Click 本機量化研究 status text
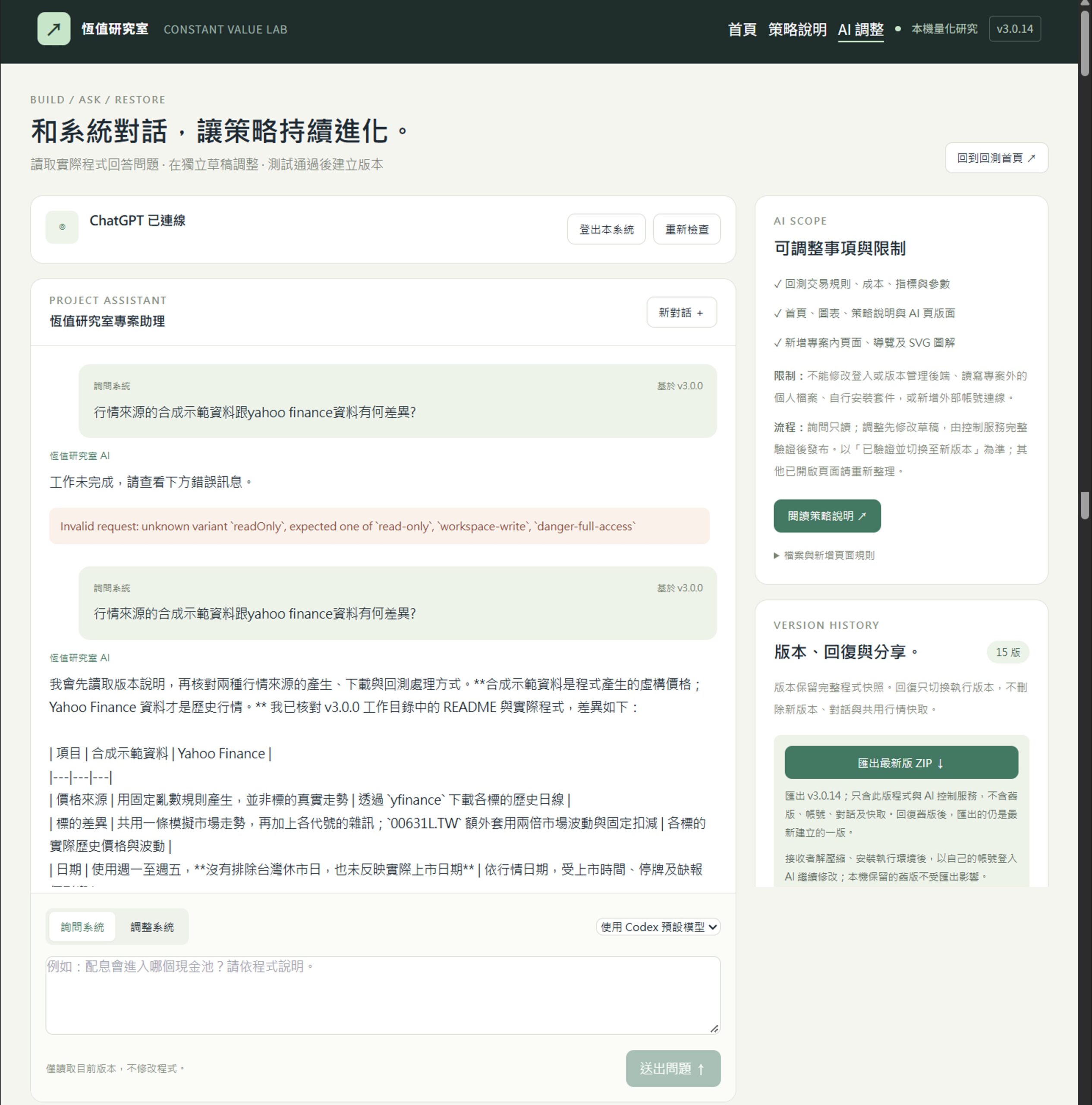Screen dimensions: 1092x1105 pyautogui.click(x=944, y=28)
